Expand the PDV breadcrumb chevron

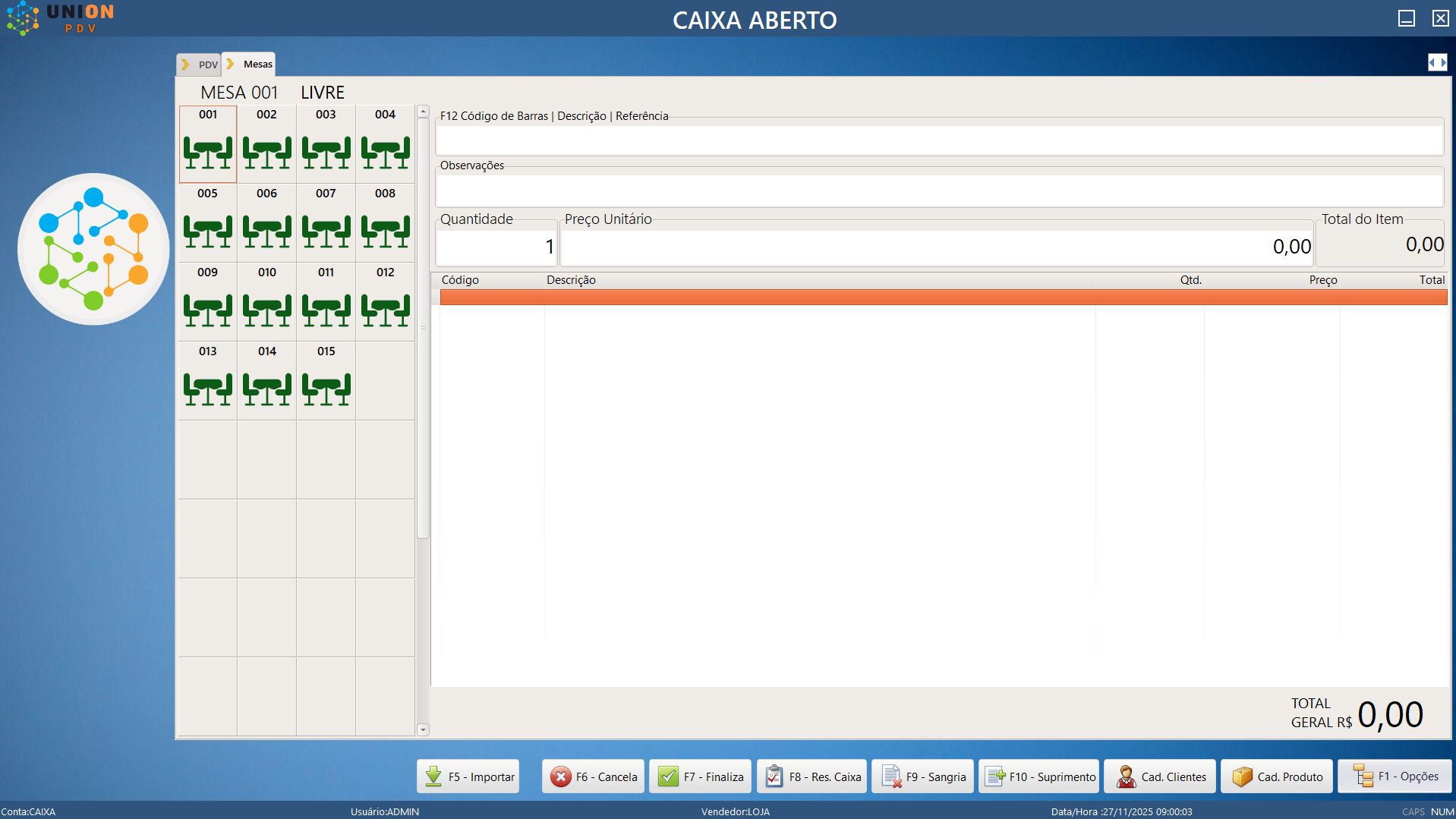[x=185, y=65]
